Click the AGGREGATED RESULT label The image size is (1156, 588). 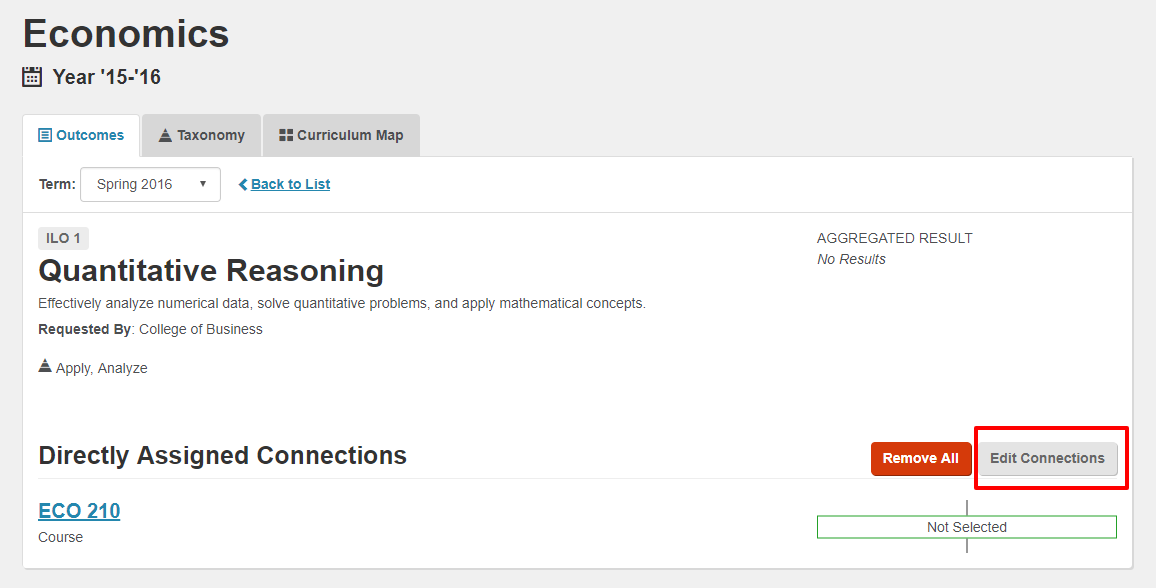coord(894,238)
